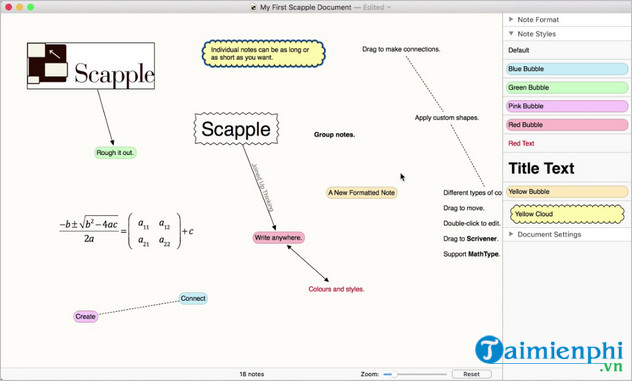
Task: Apply the Blue Bubble style
Action: 567,69
